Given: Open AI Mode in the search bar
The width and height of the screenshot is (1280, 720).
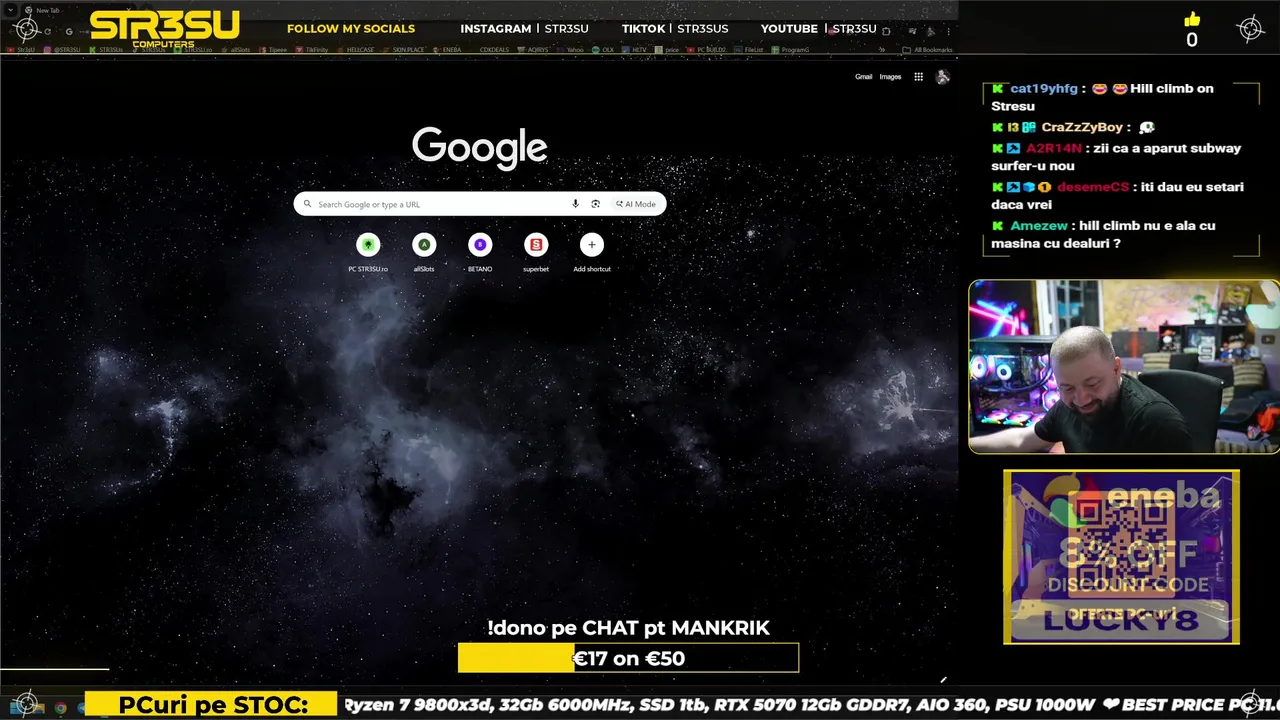Looking at the screenshot, I should coord(636,204).
